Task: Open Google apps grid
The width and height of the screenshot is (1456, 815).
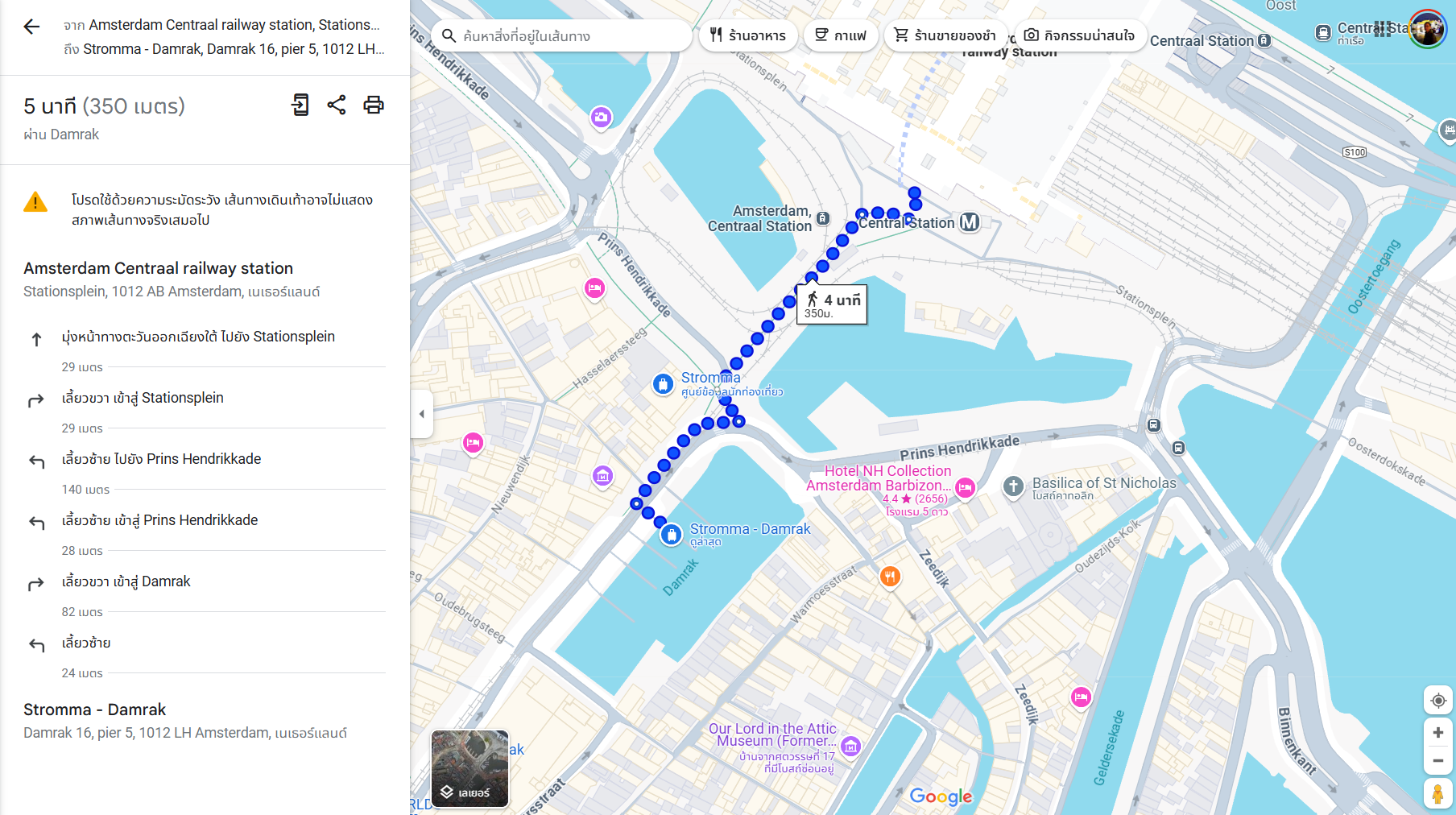Action: coord(1383,30)
